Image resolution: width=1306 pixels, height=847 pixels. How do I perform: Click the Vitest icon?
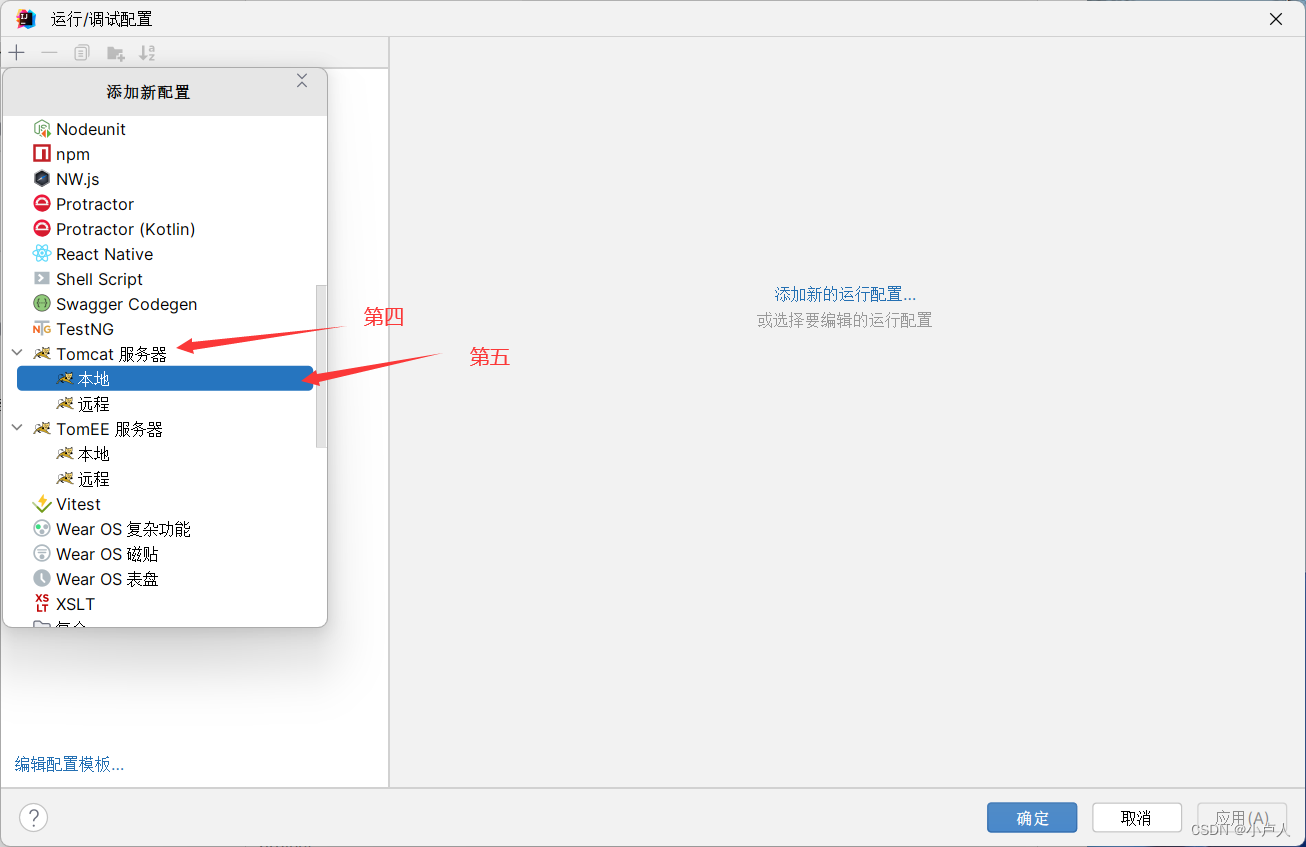coord(42,504)
